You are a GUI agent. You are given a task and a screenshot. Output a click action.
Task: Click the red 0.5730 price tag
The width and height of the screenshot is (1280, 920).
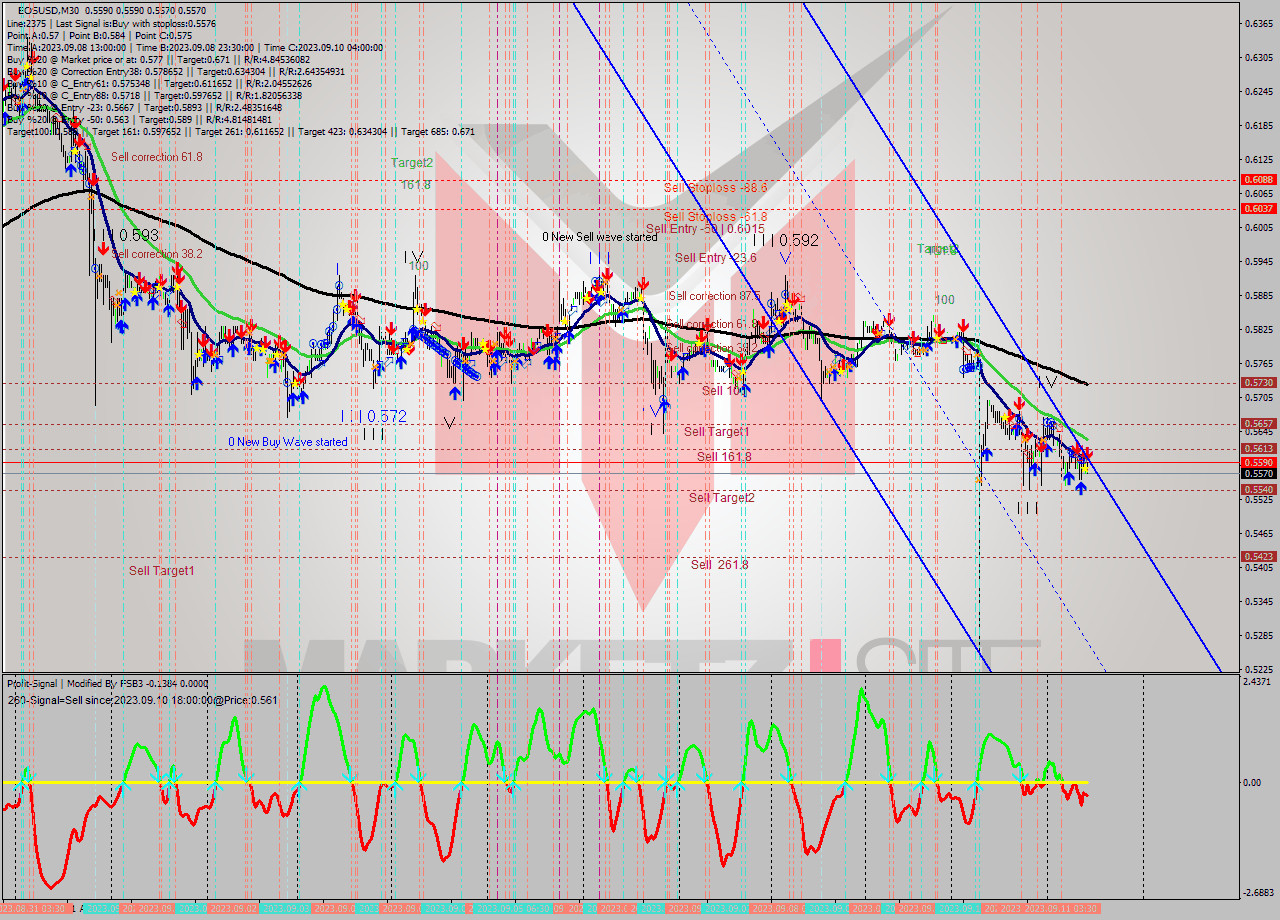click(x=1258, y=383)
